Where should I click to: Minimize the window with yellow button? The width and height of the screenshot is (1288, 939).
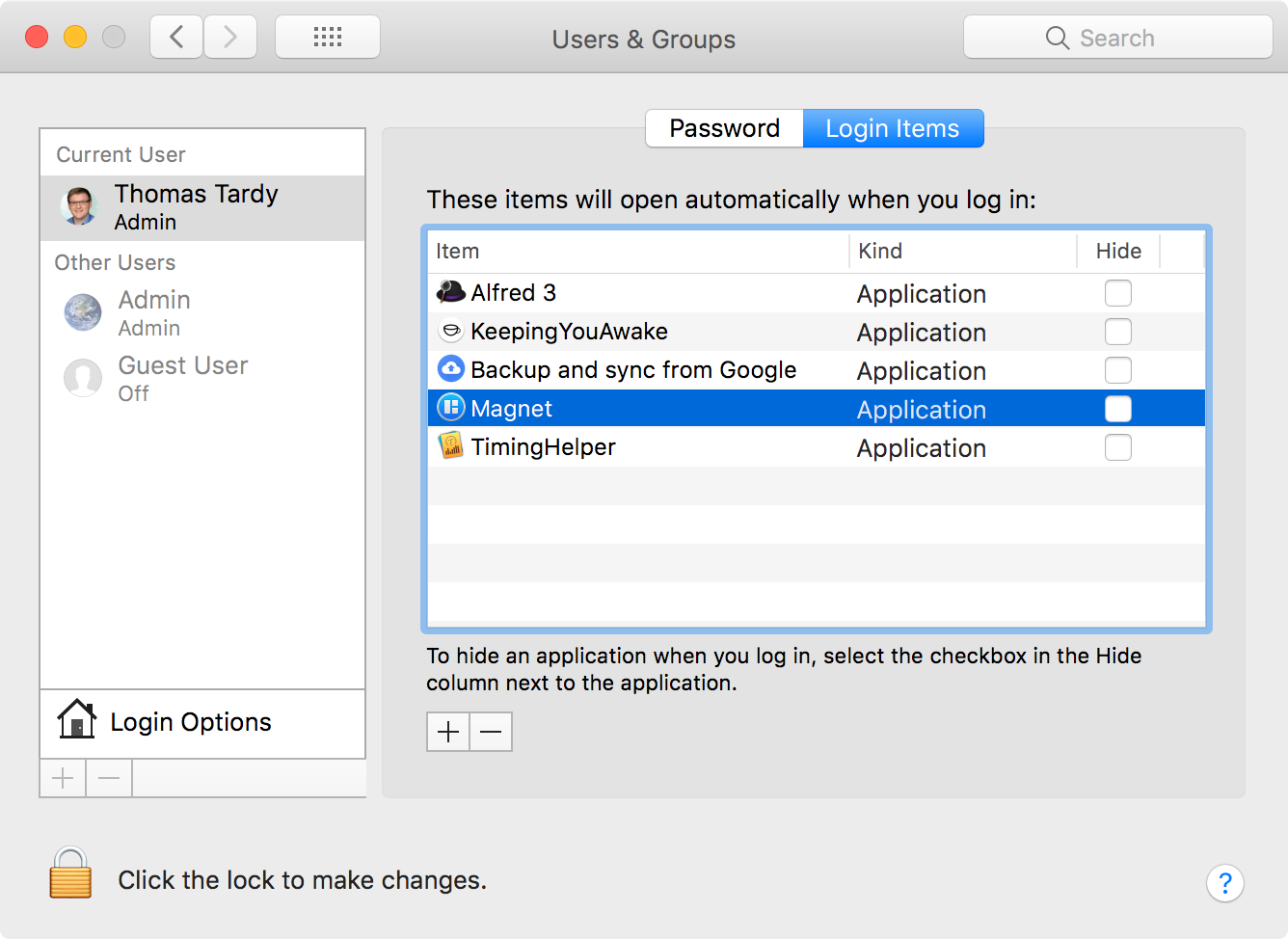coord(75,37)
